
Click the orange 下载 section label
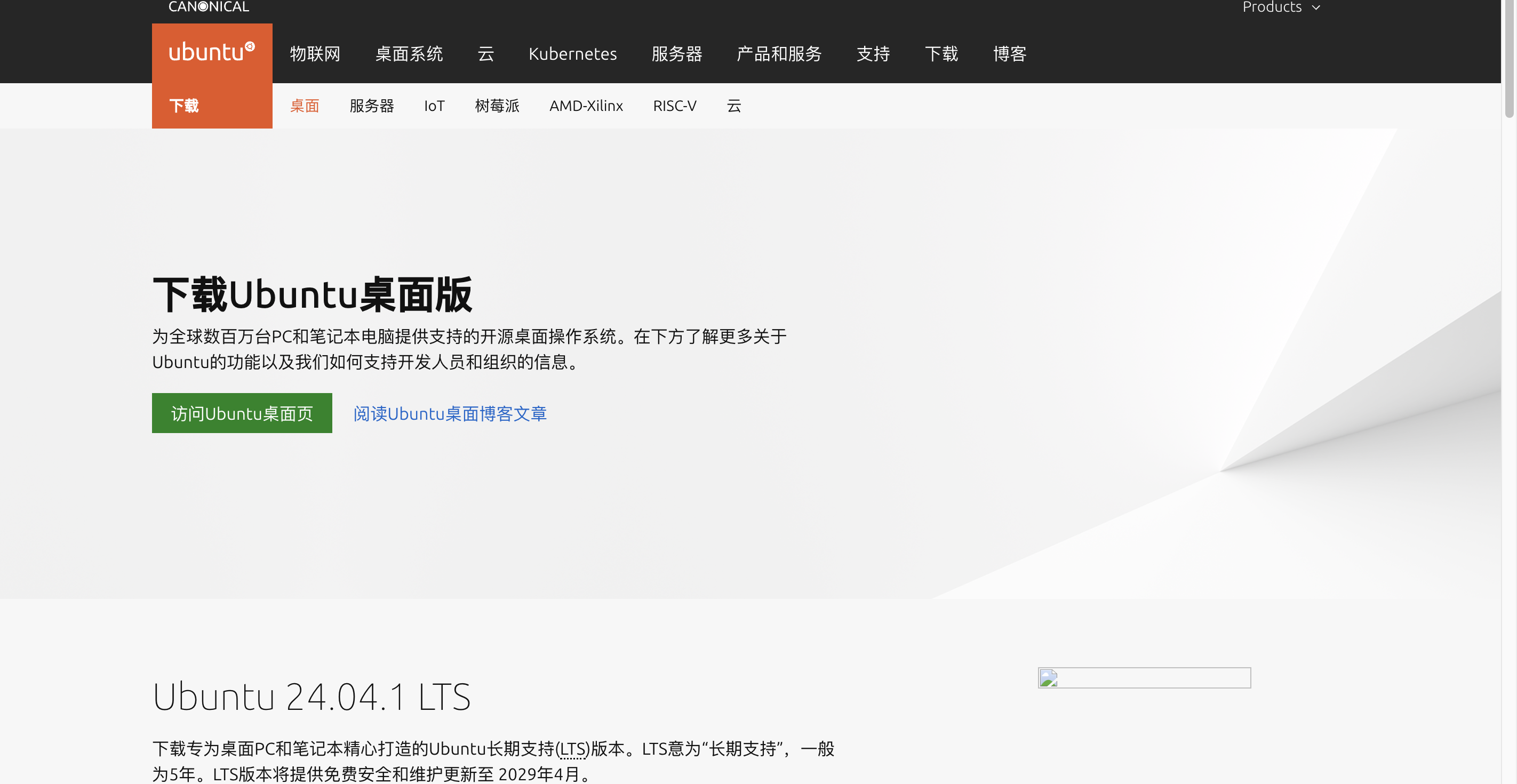[x=185, y=106]
